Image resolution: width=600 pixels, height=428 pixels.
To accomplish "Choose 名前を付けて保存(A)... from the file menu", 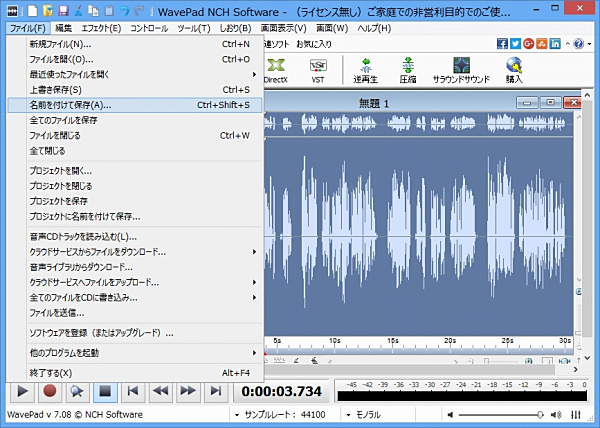I will (135, 105).
